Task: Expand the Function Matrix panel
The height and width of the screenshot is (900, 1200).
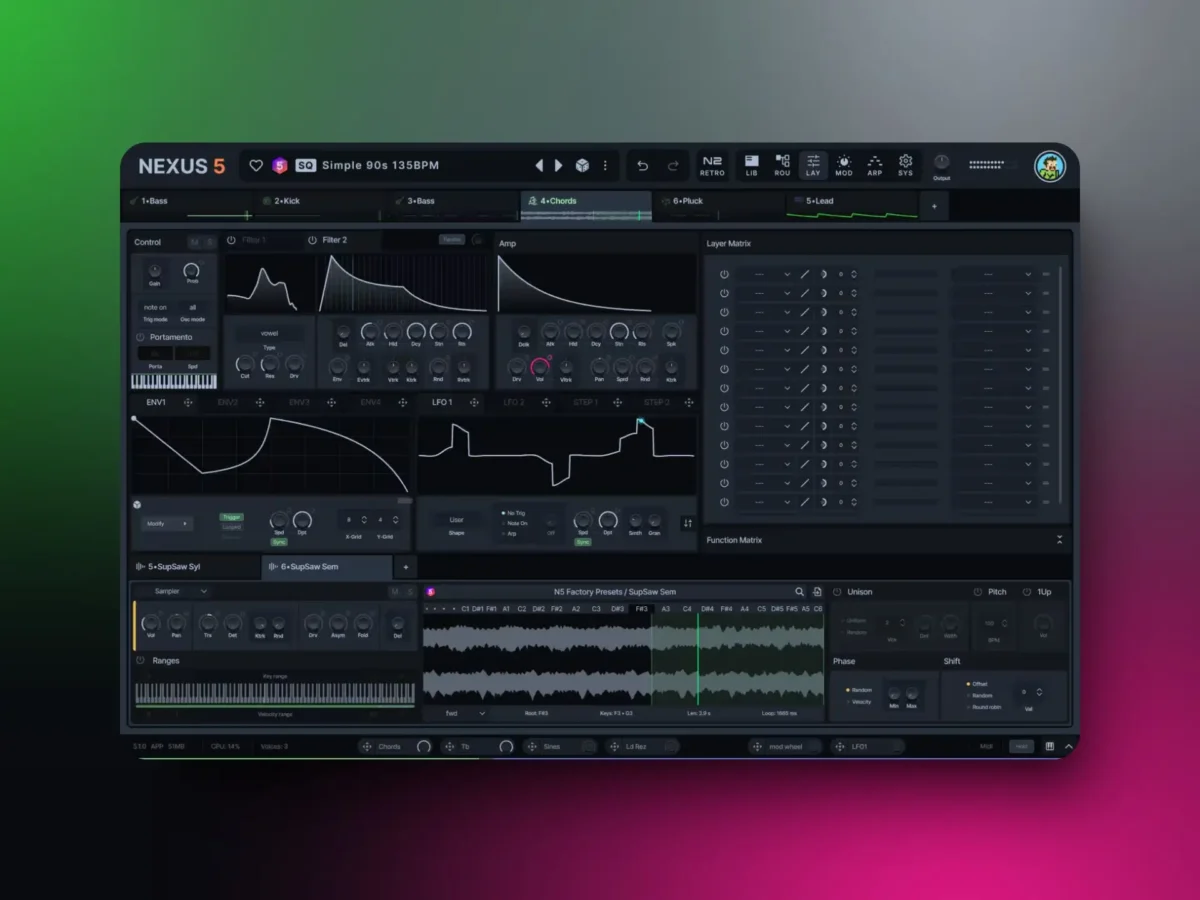Action: pos(1059,540)
